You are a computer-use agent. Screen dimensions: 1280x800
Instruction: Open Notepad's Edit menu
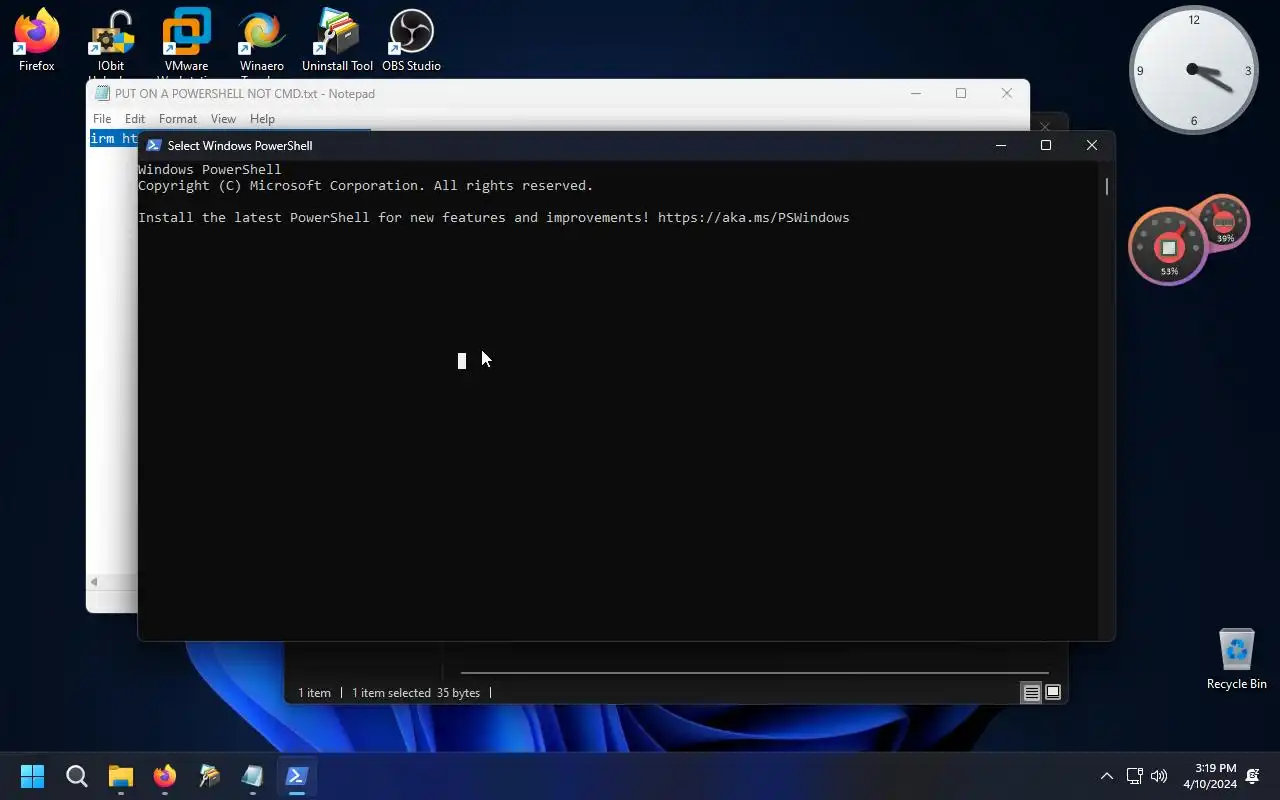coord(135,119)
